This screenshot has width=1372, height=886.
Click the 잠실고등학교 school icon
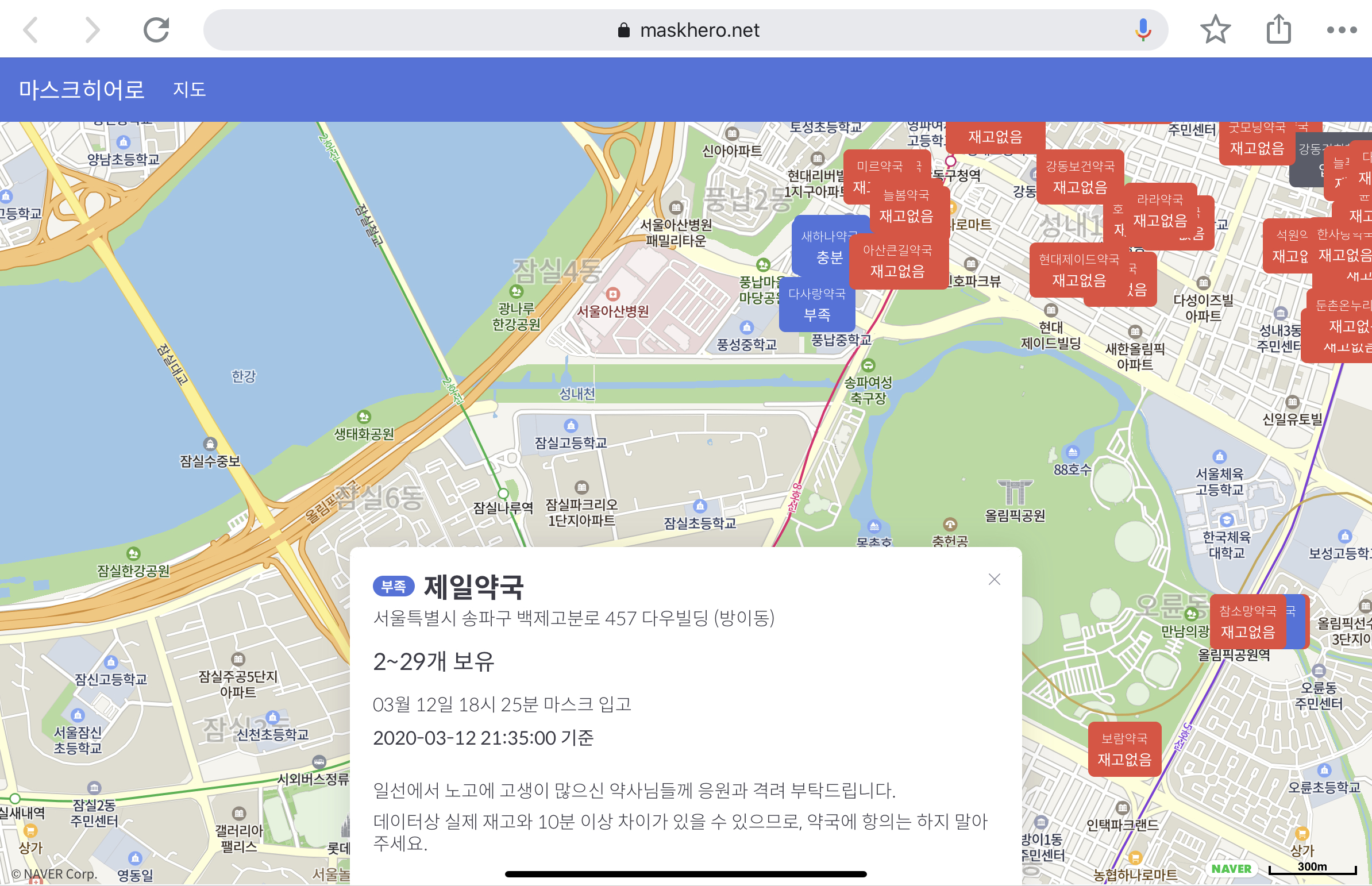571,425
